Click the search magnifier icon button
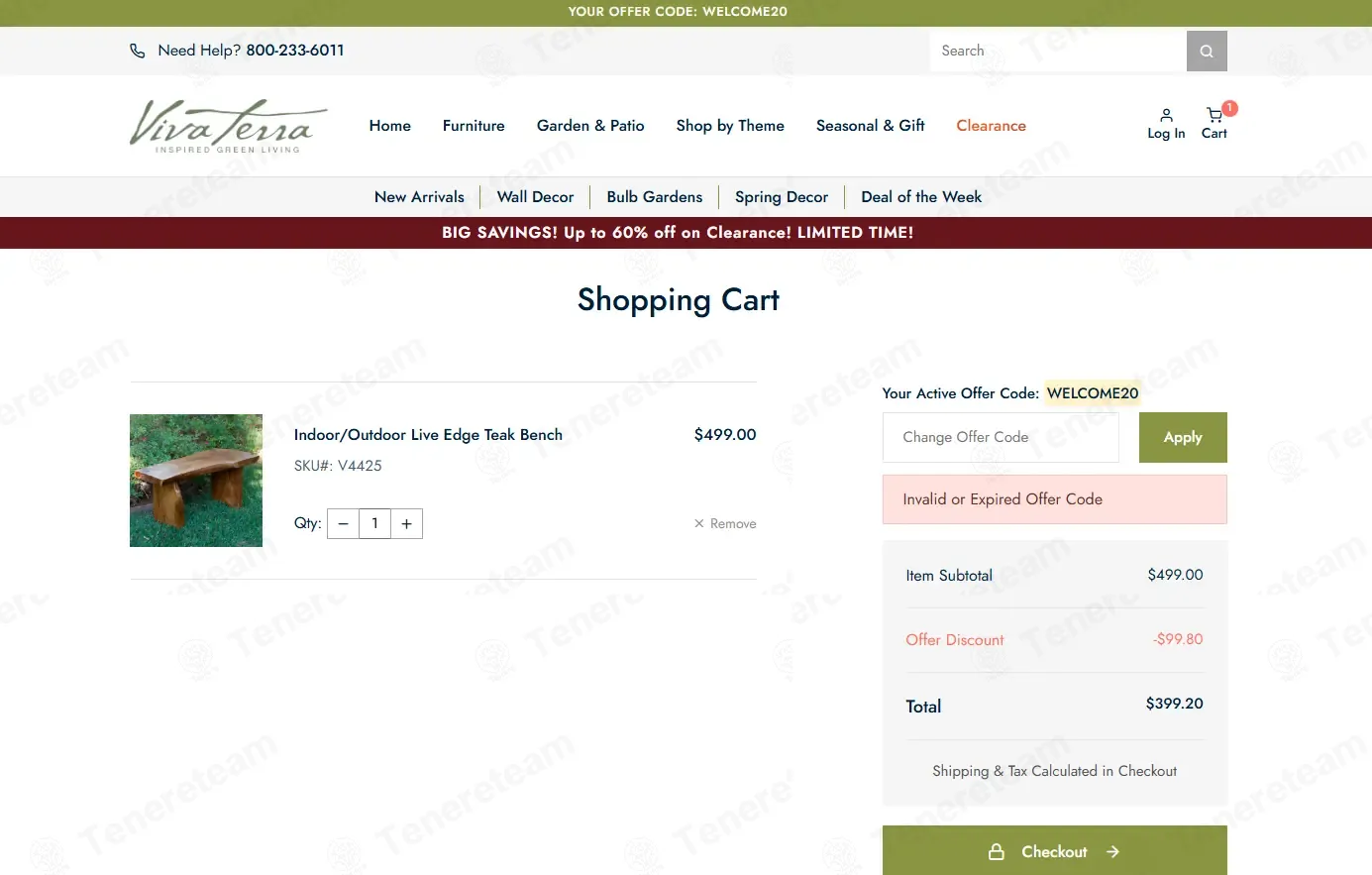This screenshot has height=875, width=1372. 1207,51
